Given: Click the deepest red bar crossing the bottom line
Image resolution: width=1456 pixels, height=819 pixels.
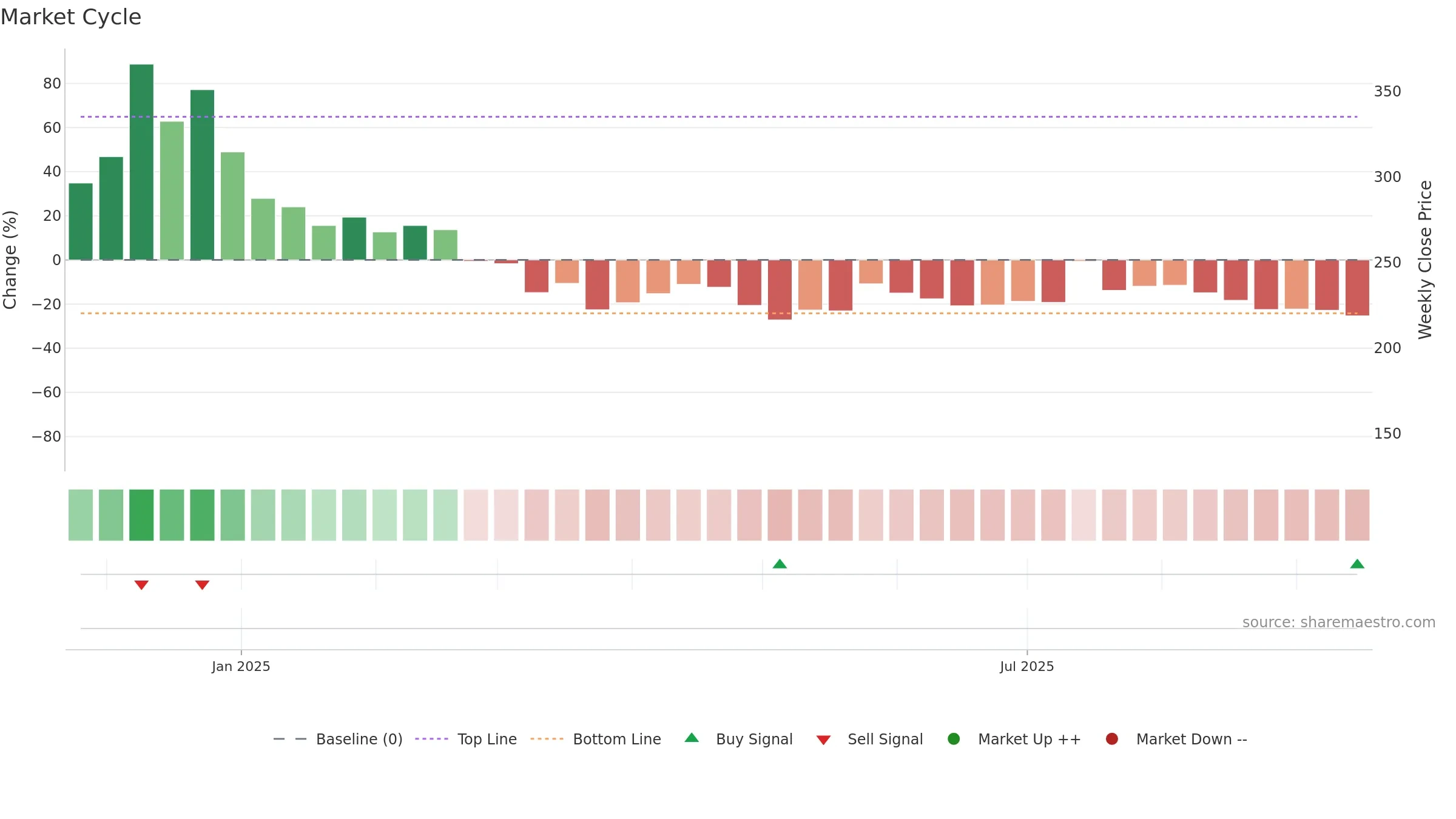Looking at the screenshot, I should 780,290.
